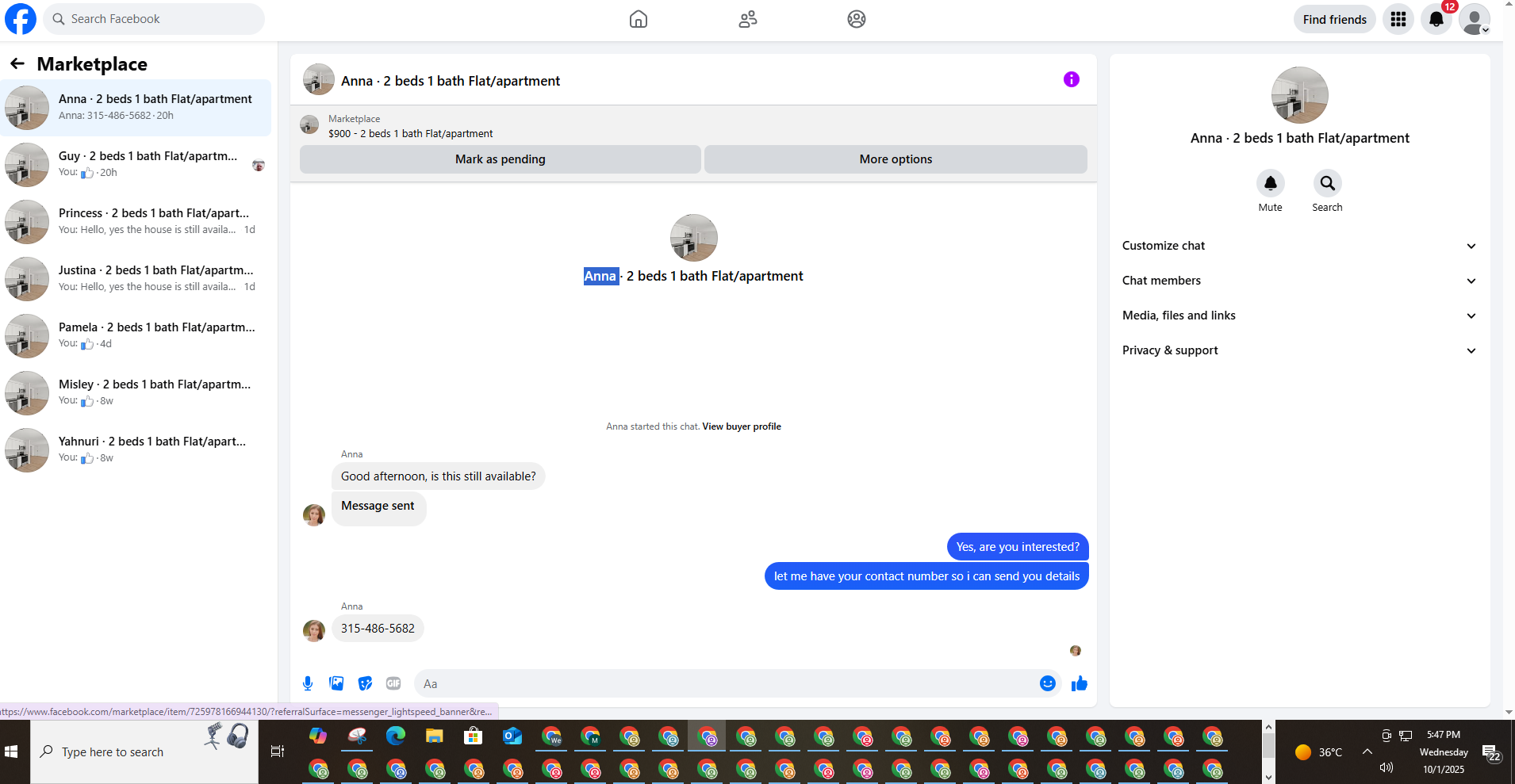Open the taskbar clock and calendar
Viewport: 1515px width, 784px height.
tap(1444, 751)
